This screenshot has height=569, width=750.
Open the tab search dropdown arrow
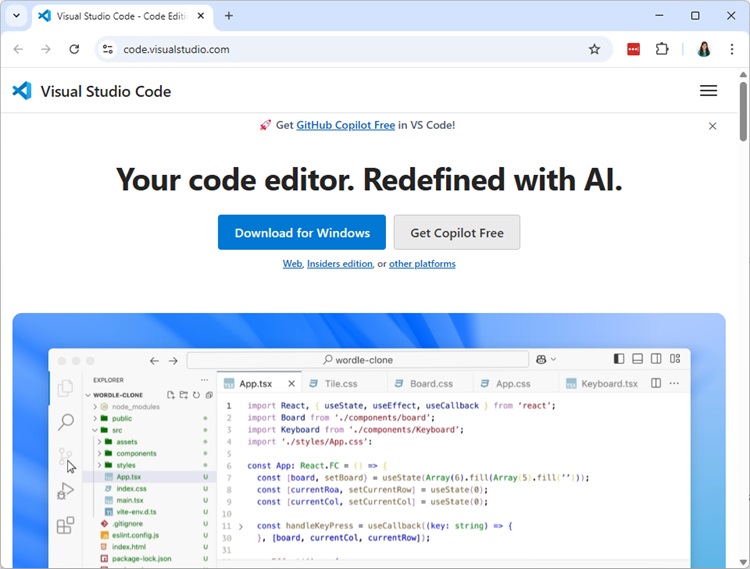(16, 16)
